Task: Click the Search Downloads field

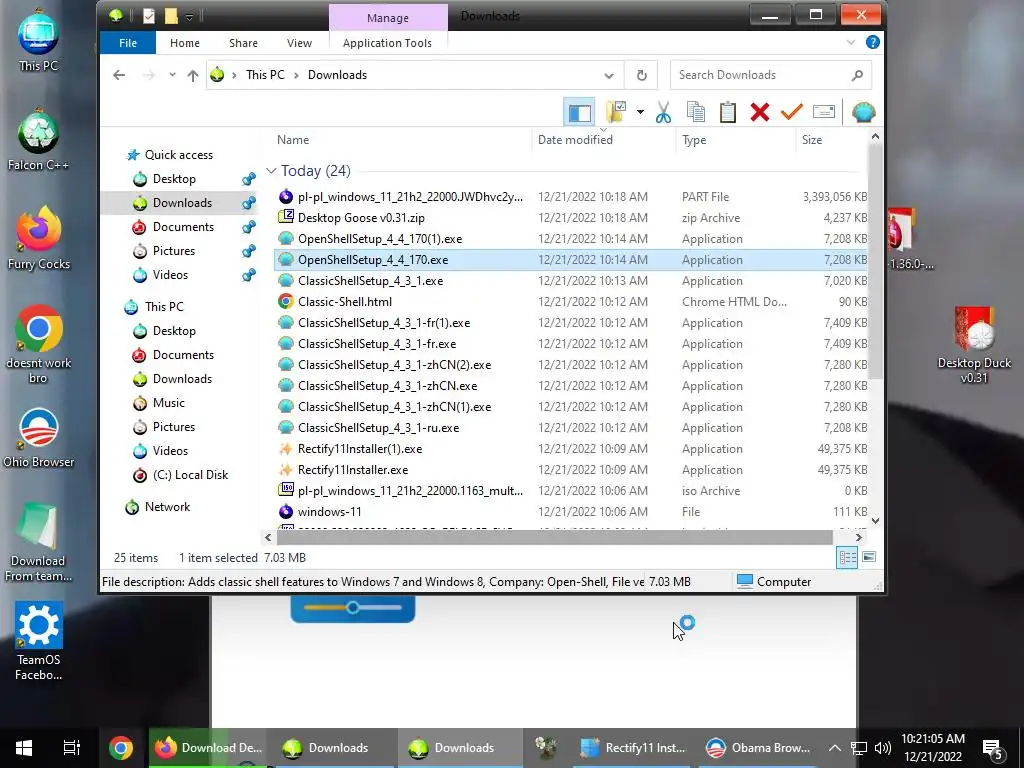Action: 771,75
